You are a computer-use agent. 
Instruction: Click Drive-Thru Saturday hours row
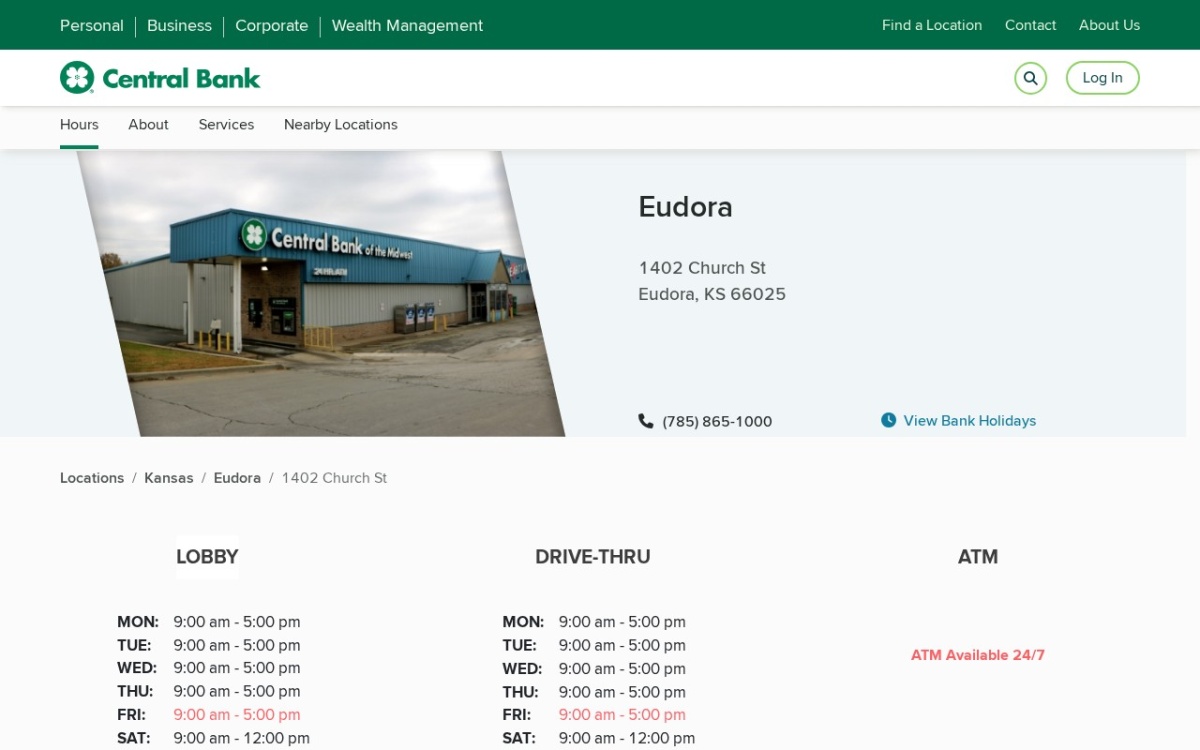tap(598, 738)
